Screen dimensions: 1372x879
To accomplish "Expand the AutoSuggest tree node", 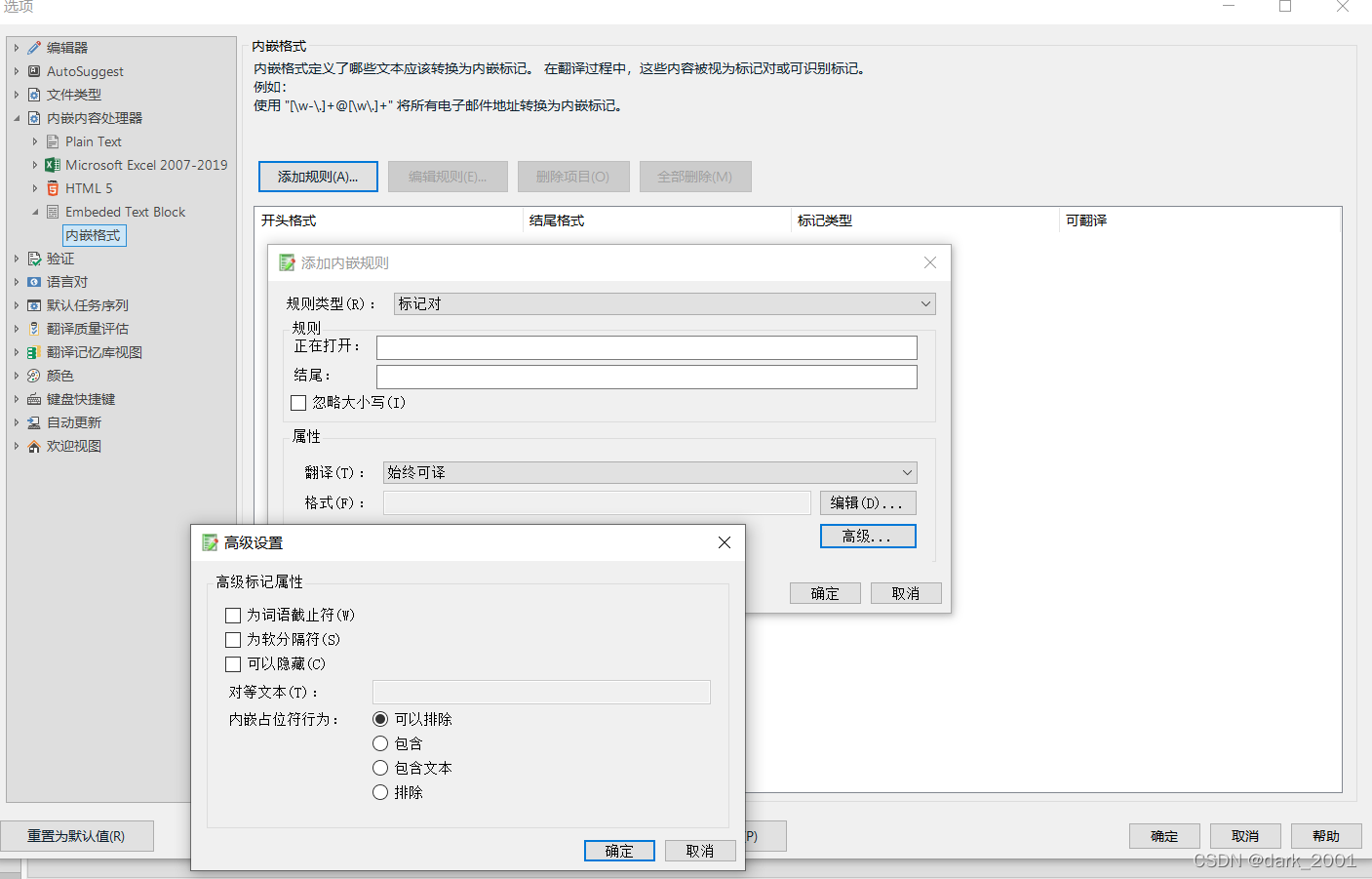I will (x=17, y=70).
